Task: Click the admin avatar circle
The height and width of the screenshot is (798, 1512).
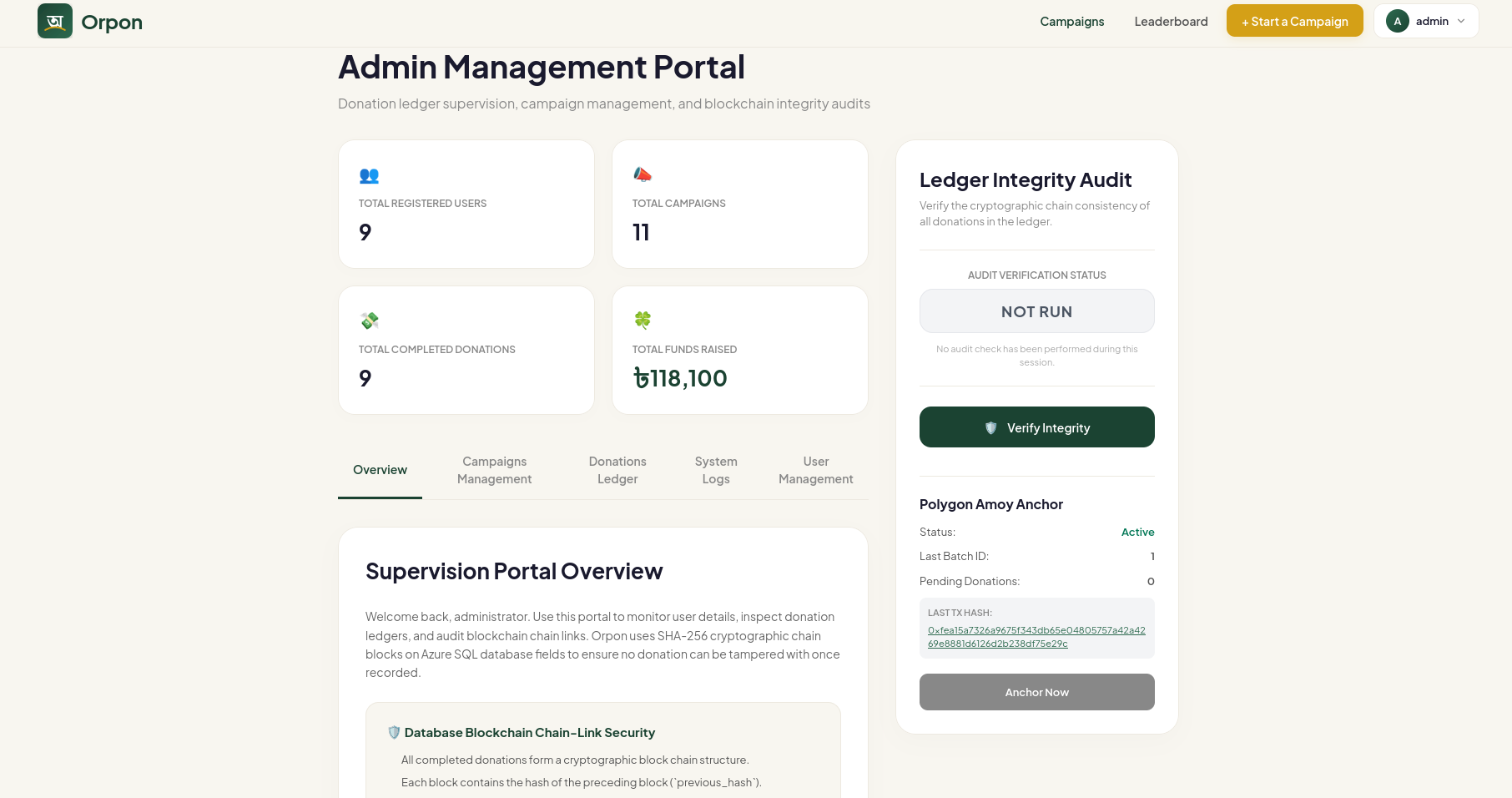Action: (x=1398, y=21)
